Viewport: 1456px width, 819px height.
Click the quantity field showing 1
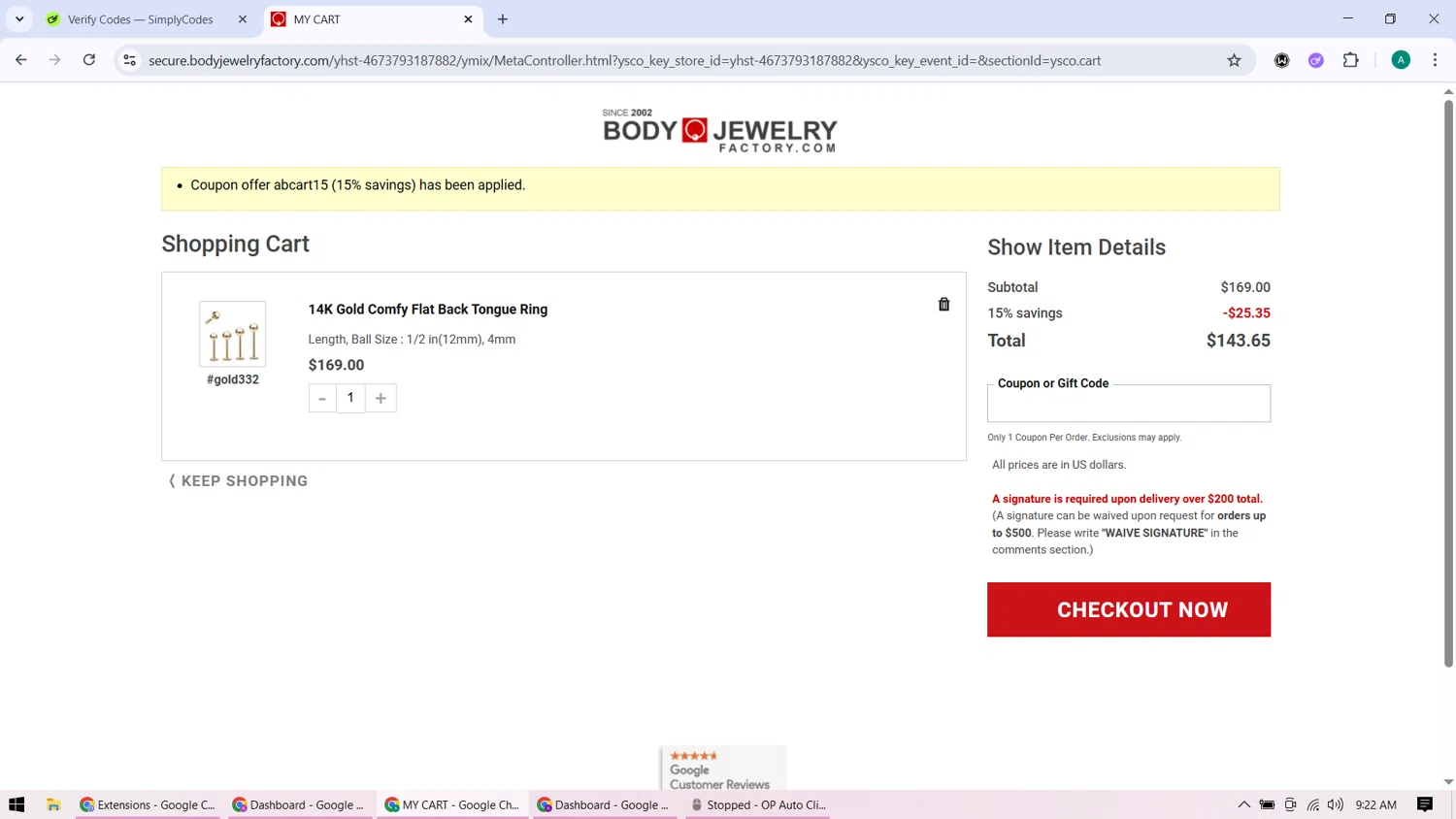350,398
